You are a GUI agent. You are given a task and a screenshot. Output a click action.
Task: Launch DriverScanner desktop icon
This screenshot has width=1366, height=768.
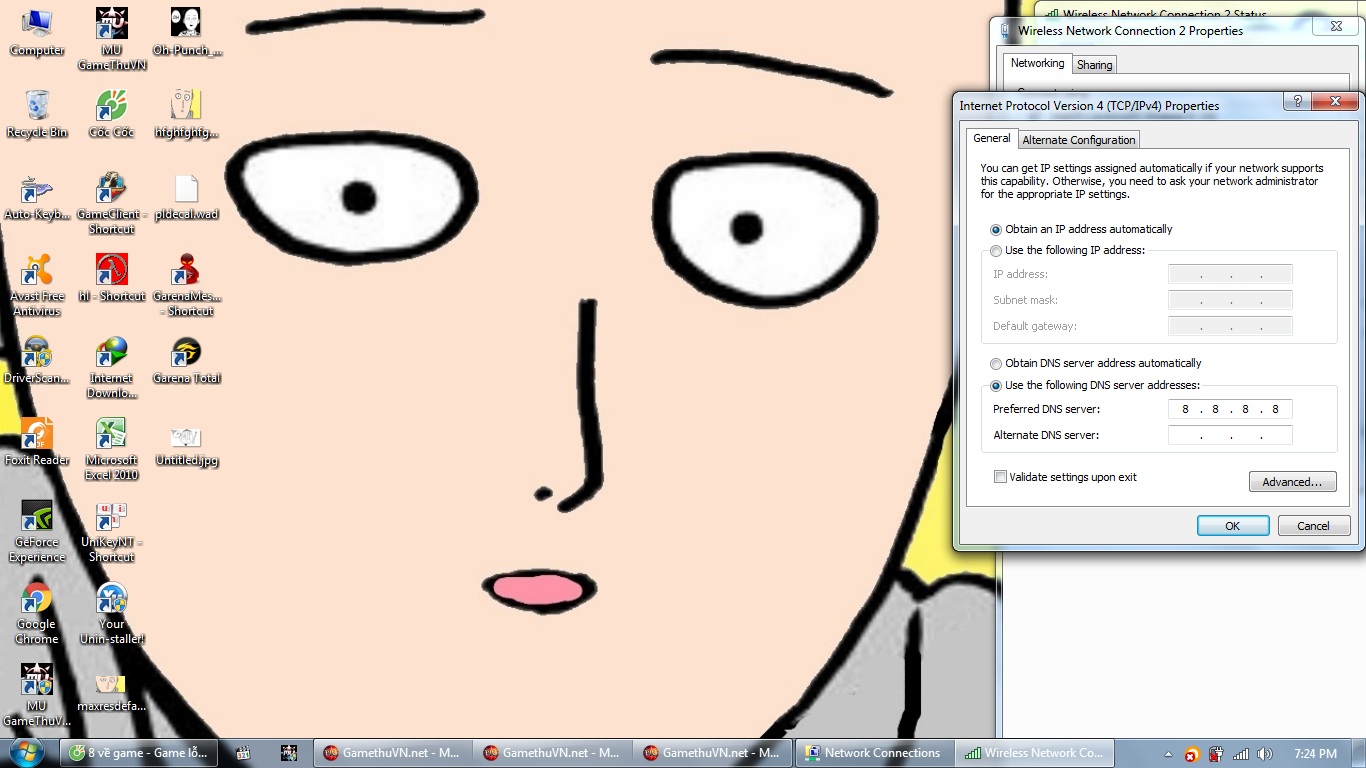(x=37, y=360)
